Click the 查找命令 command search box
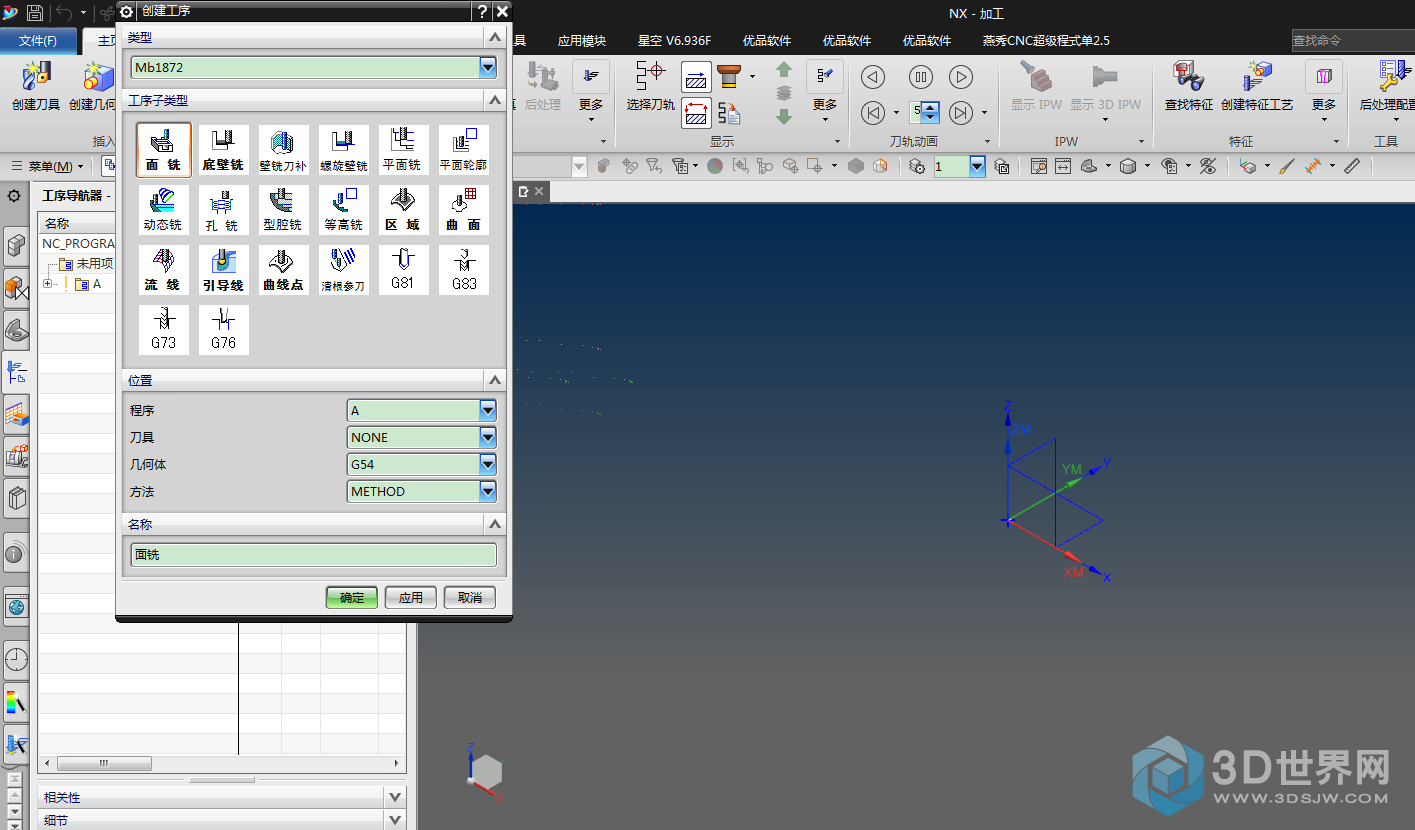Viewport: 1415px width, 830px height. pyautogui.click(x=1352, y=41)
